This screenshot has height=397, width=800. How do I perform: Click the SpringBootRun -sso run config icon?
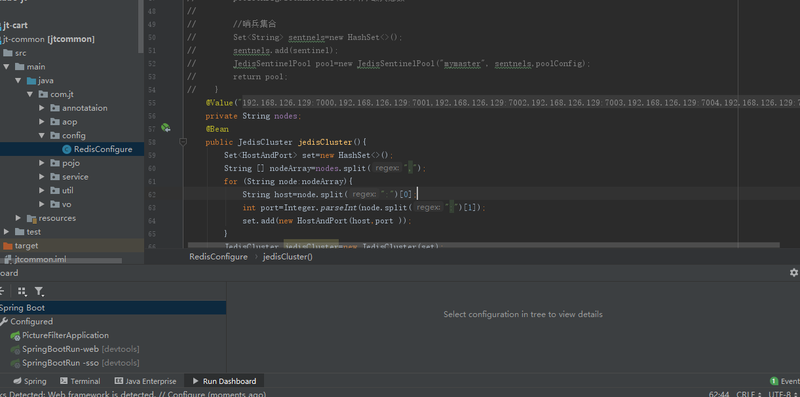pyautogui.click(x=15, y=363)
